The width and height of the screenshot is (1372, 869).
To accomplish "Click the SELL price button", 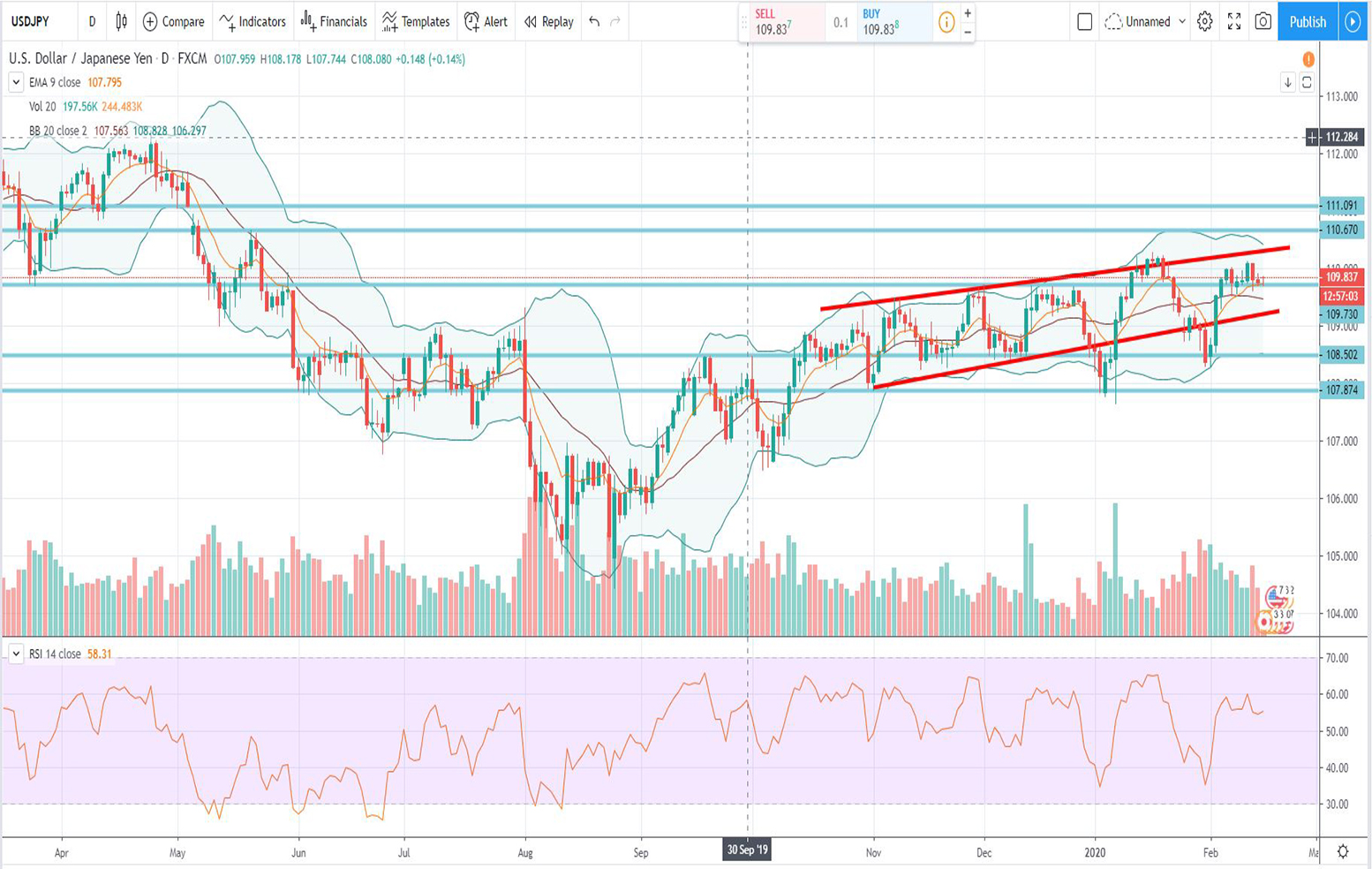I will click(x=782, y=23).
